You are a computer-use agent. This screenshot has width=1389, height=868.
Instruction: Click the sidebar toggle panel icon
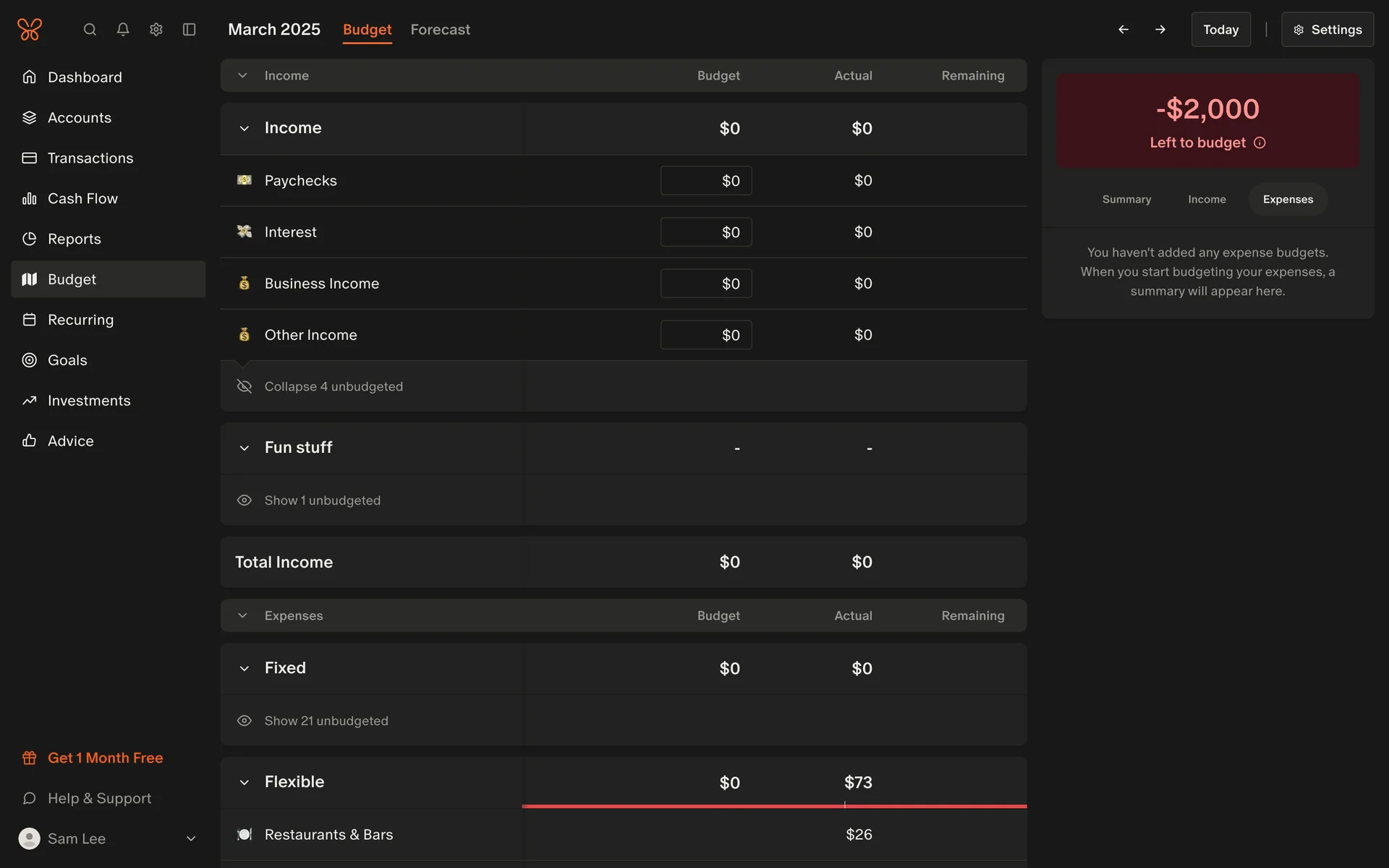[190, 30]
